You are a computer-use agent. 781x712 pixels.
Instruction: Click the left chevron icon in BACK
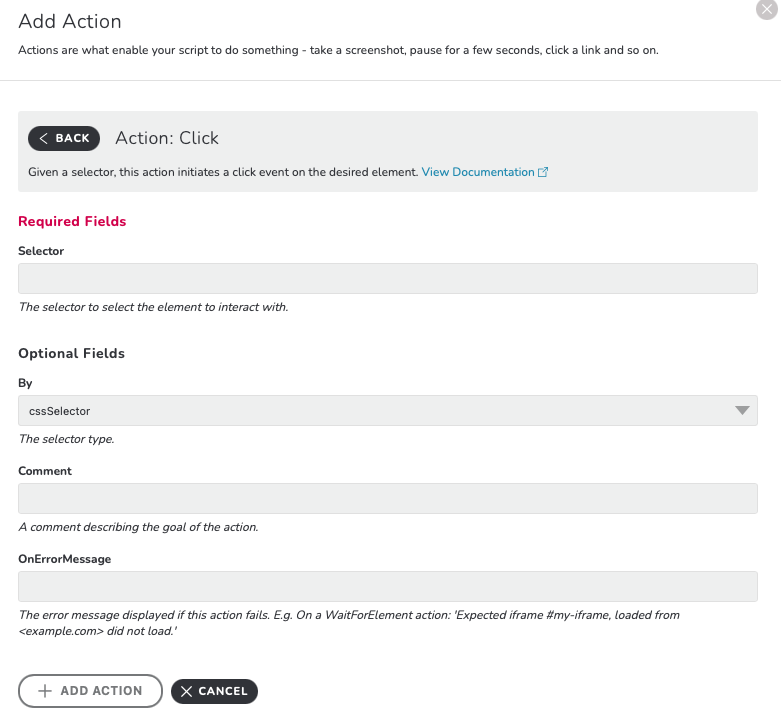coord(44,138)
